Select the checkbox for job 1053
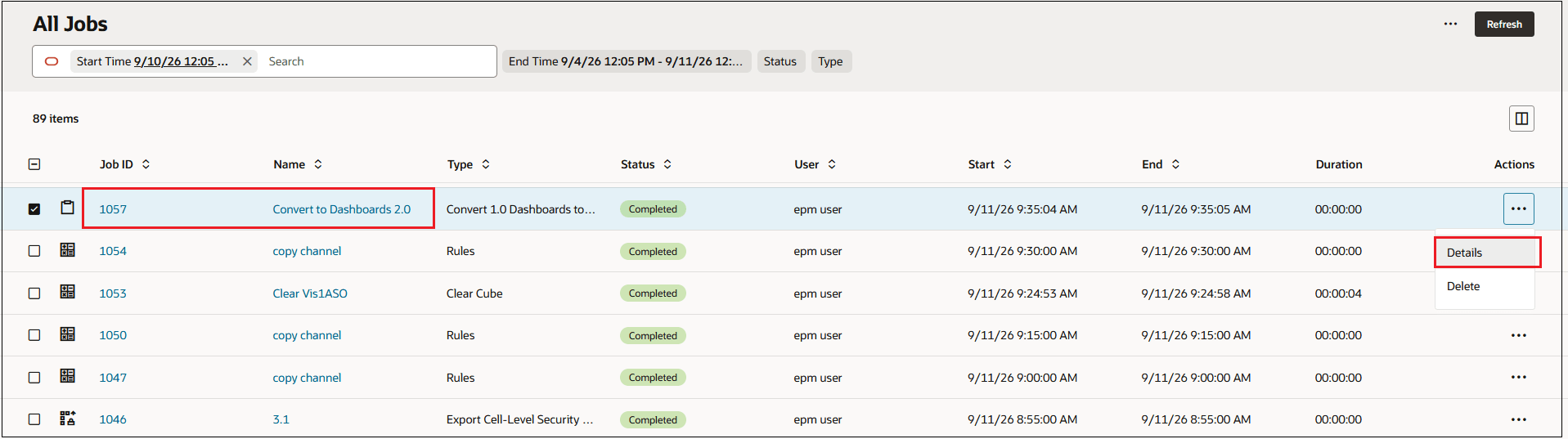Screen dimensions: 1568x439 coord(34,293)
